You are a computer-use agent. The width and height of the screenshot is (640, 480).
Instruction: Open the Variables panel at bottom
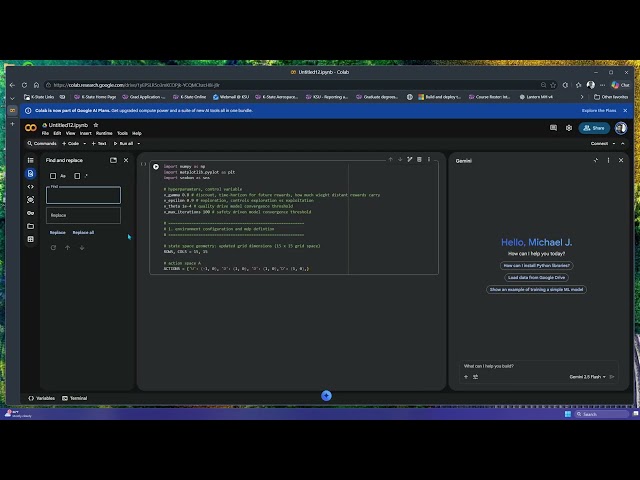coord(42,398)
